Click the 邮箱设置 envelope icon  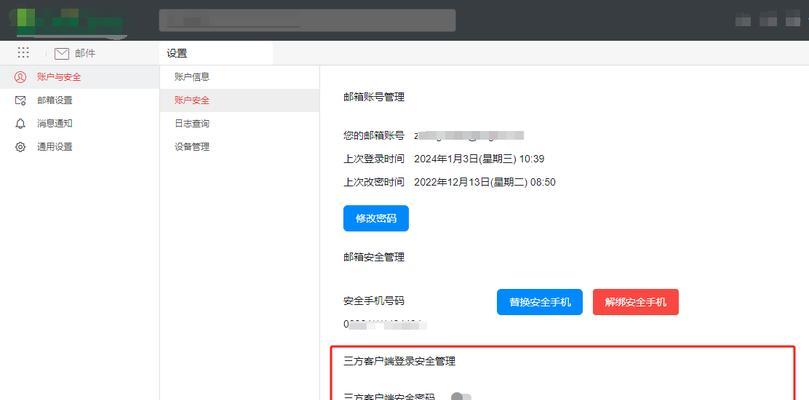click(x=20, y=101)
